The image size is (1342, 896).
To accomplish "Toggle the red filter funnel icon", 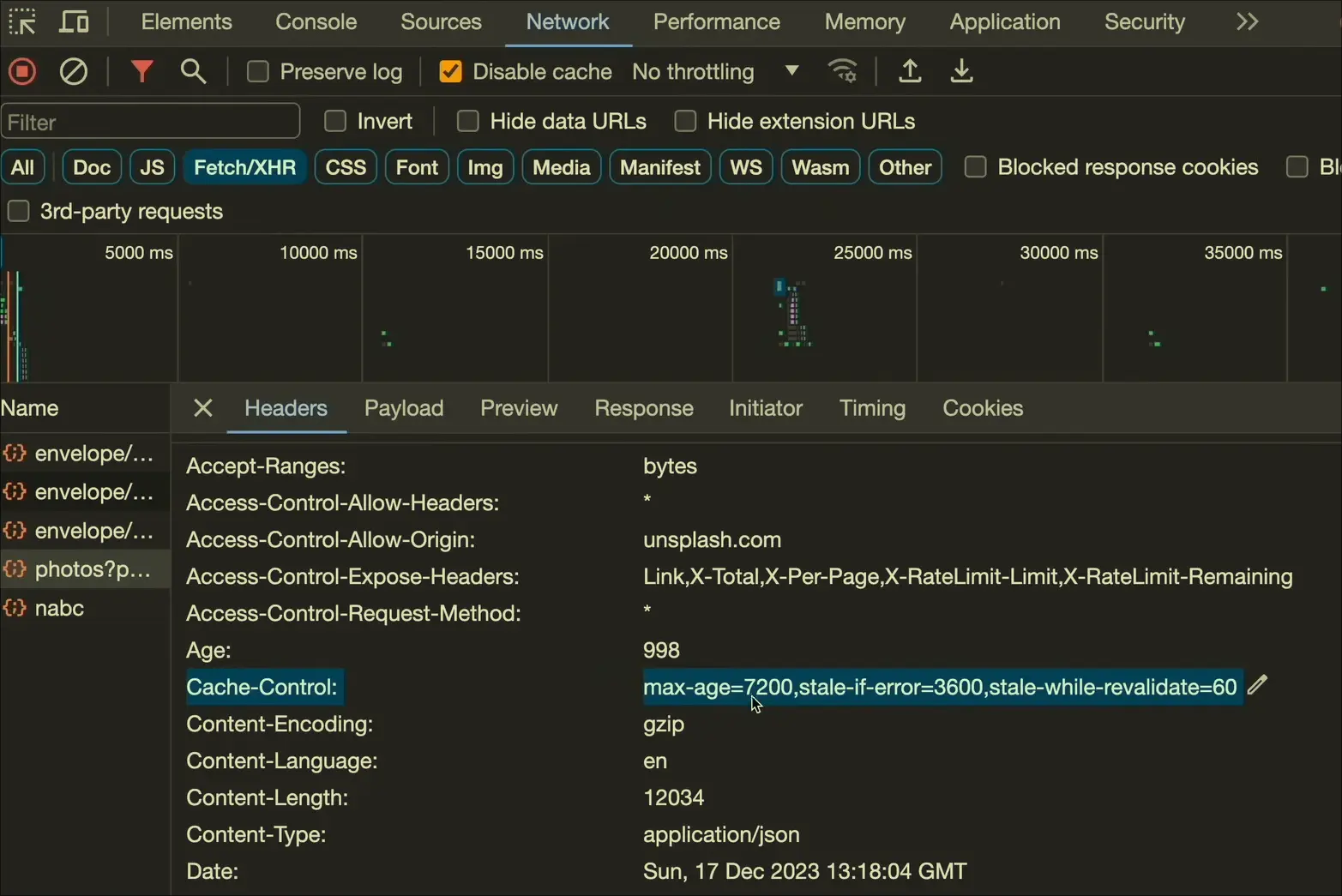I will (141, 71).
